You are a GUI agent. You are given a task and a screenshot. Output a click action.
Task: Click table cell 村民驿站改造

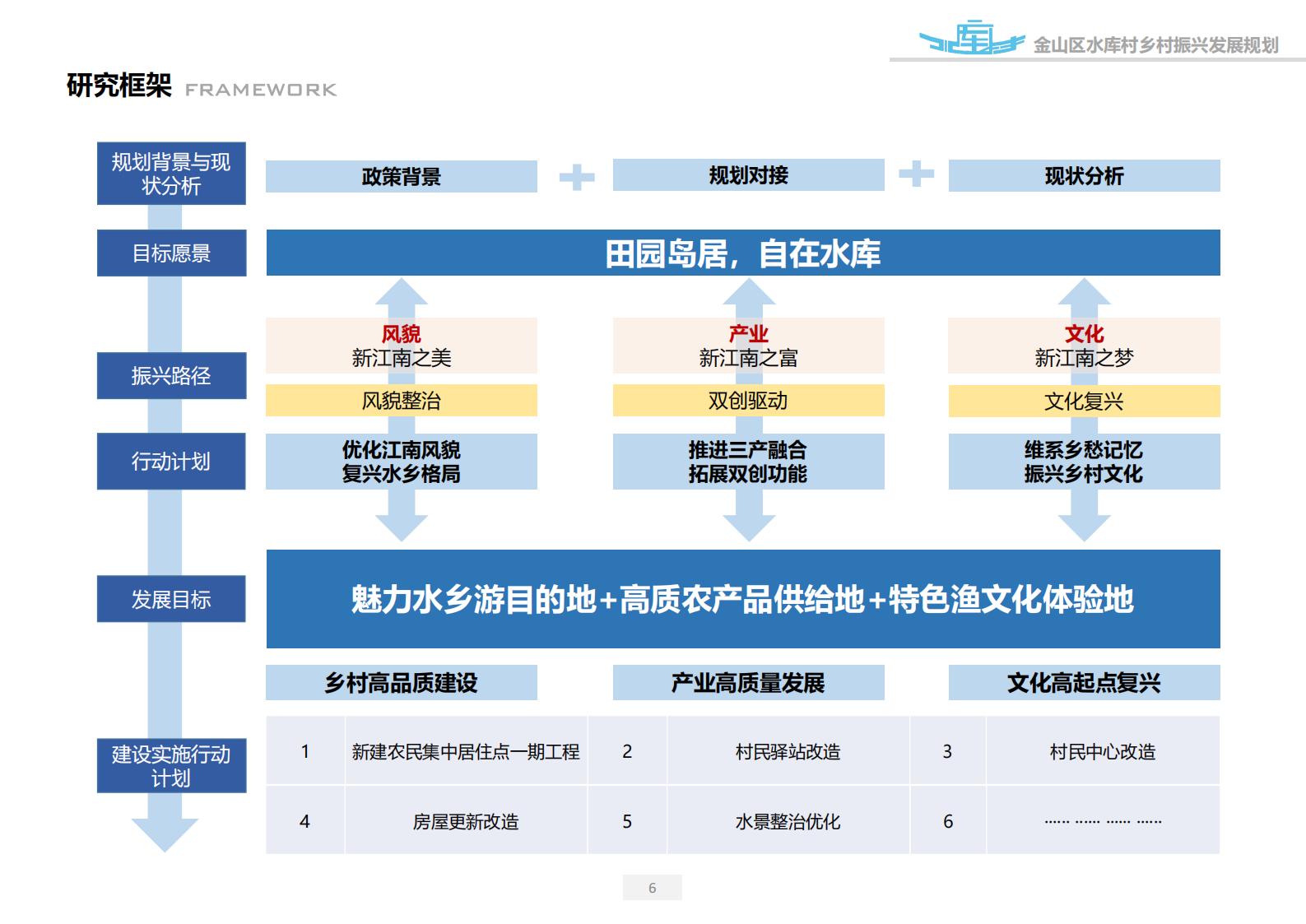point(788,750)
